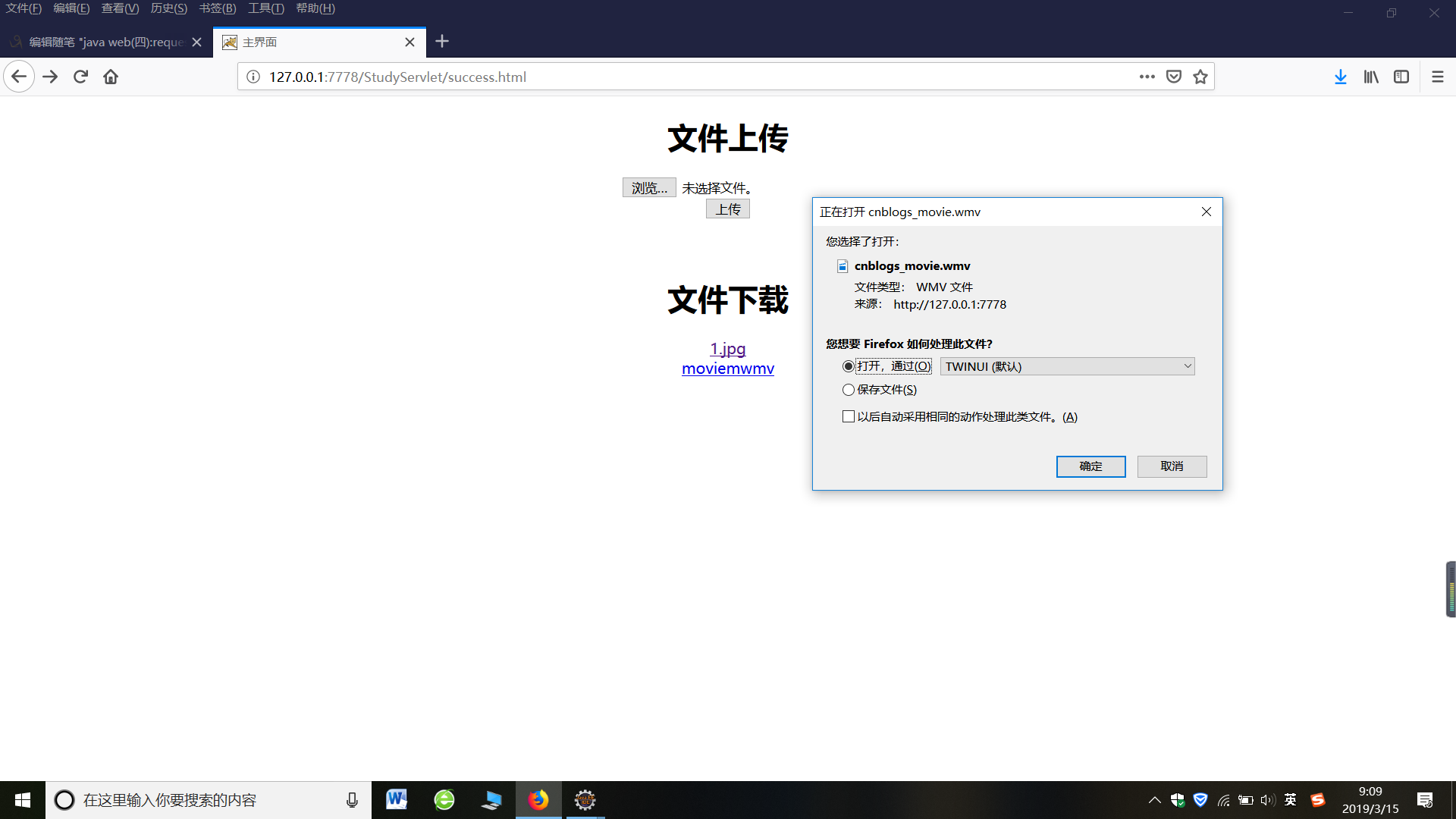Open the 文件(F) menu
1456x819 pixels.
click(24, 8)
